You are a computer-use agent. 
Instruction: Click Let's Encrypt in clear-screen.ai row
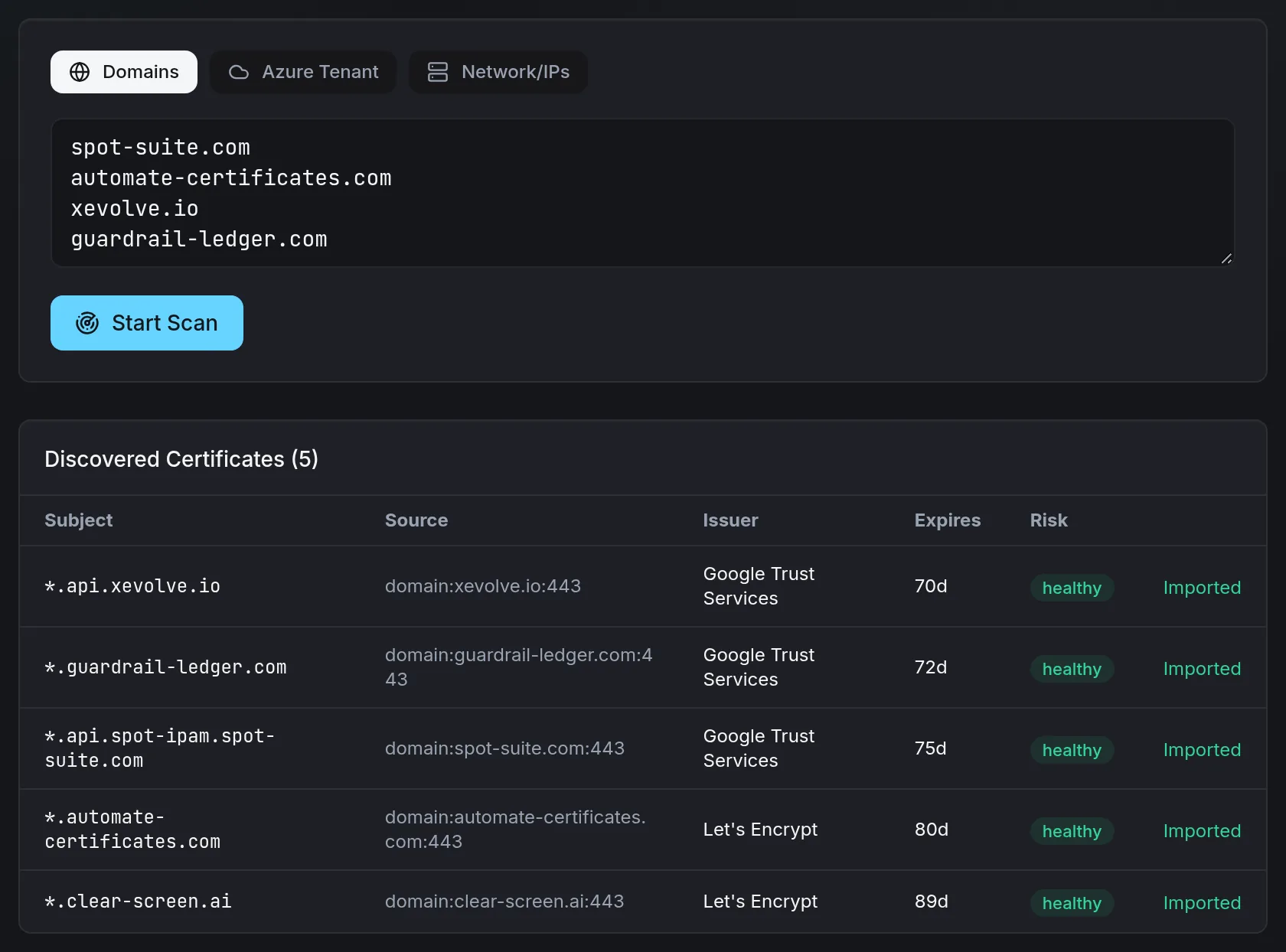(x=760, y=901)
